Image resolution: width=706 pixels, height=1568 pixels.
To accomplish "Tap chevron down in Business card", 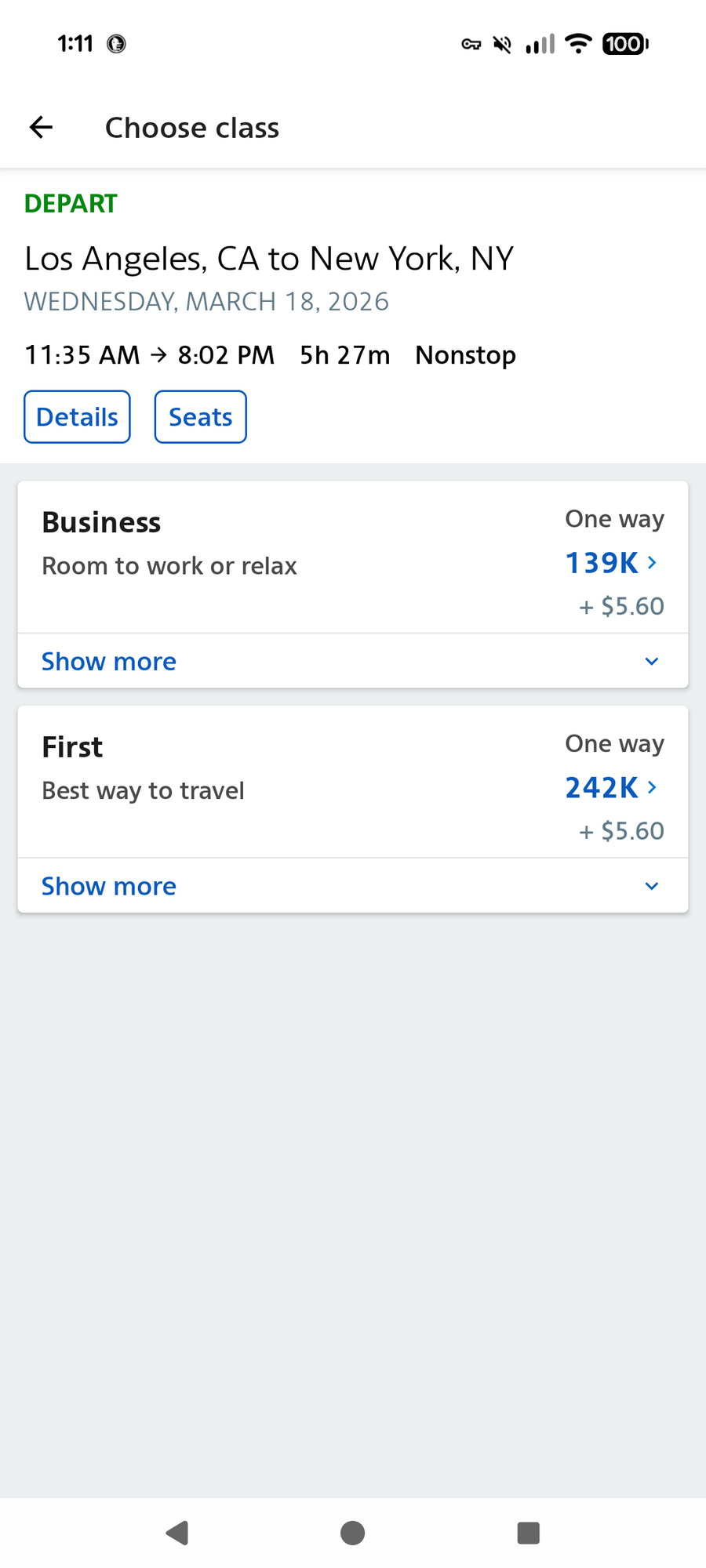I will point(651,662).
